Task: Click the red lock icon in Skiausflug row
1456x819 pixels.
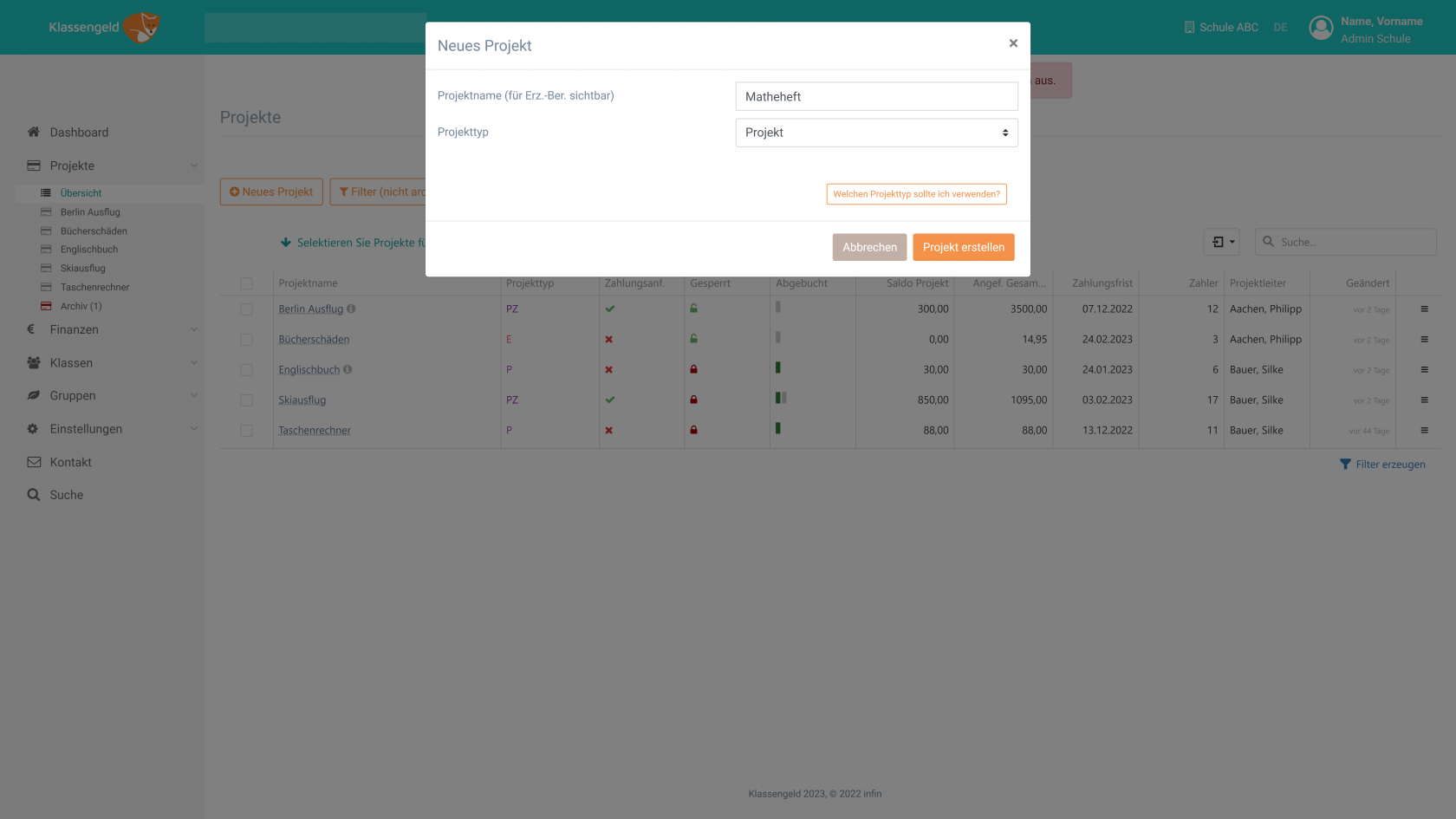Action: point(693,400)
